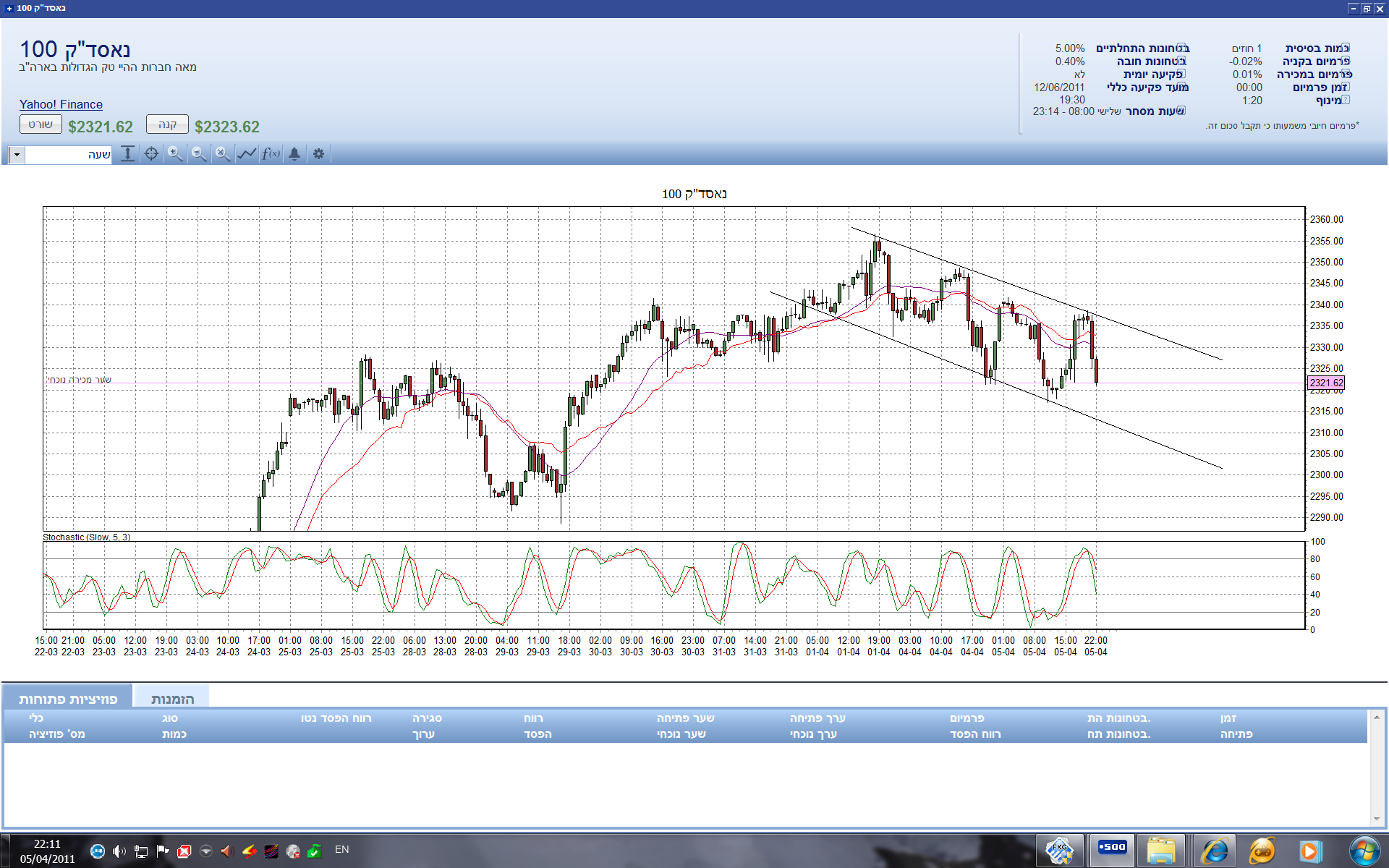The height and width of the screenshot is (868, 1389).
Task: Zoom out of the chart
Action: 199,153
